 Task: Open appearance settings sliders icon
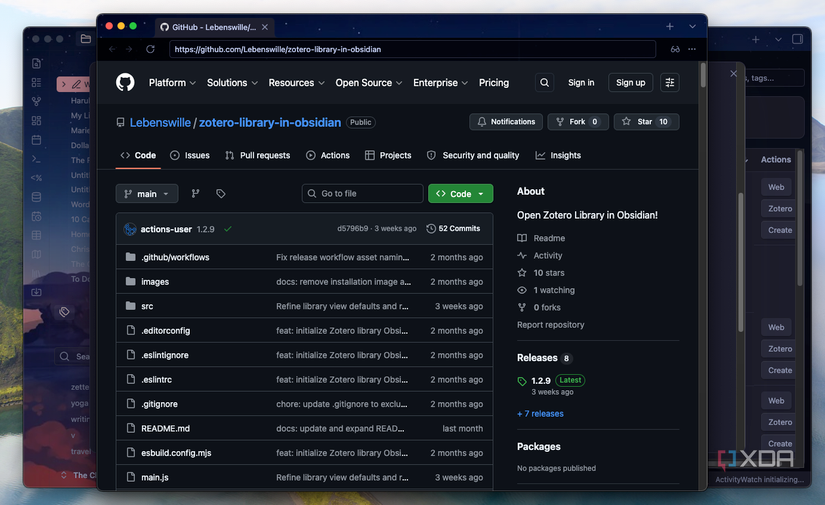pos(670,83)
